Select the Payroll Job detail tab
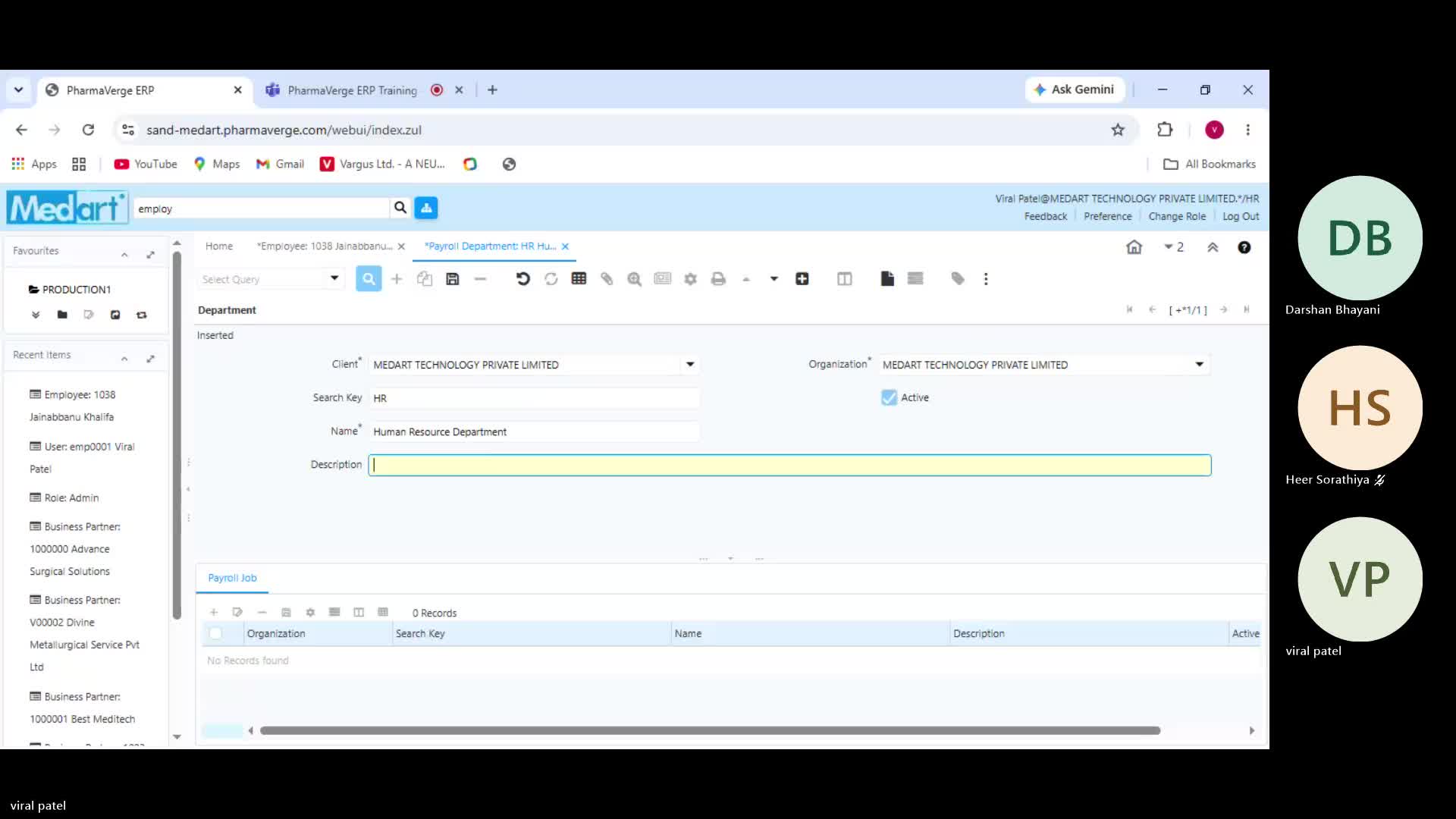Image resolution: width=1456 pixels, height=819 pixels. [233, 578]
